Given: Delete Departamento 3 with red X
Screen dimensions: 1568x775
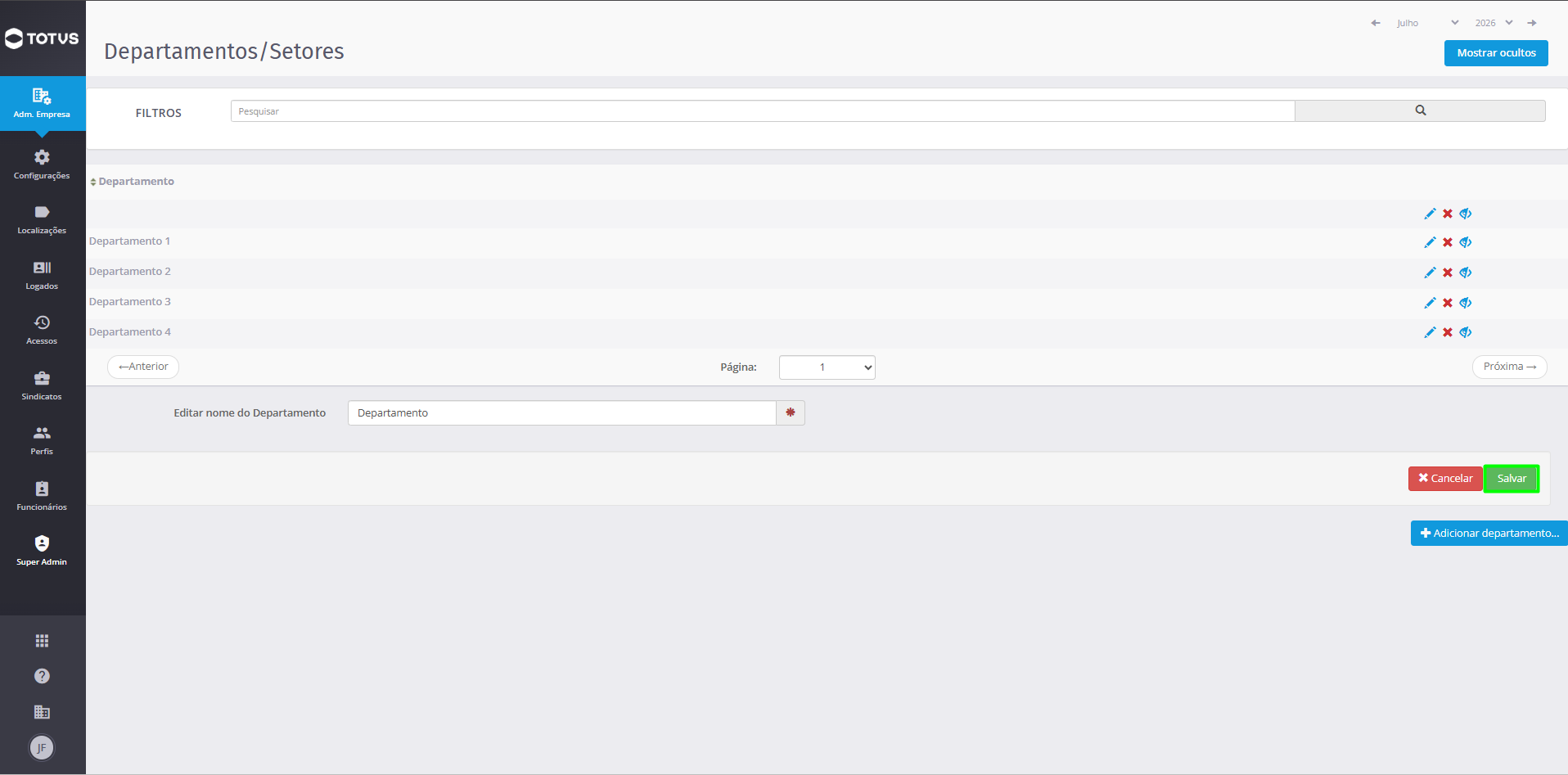Looking at the screenshot, I should (x=1448, y=303).
